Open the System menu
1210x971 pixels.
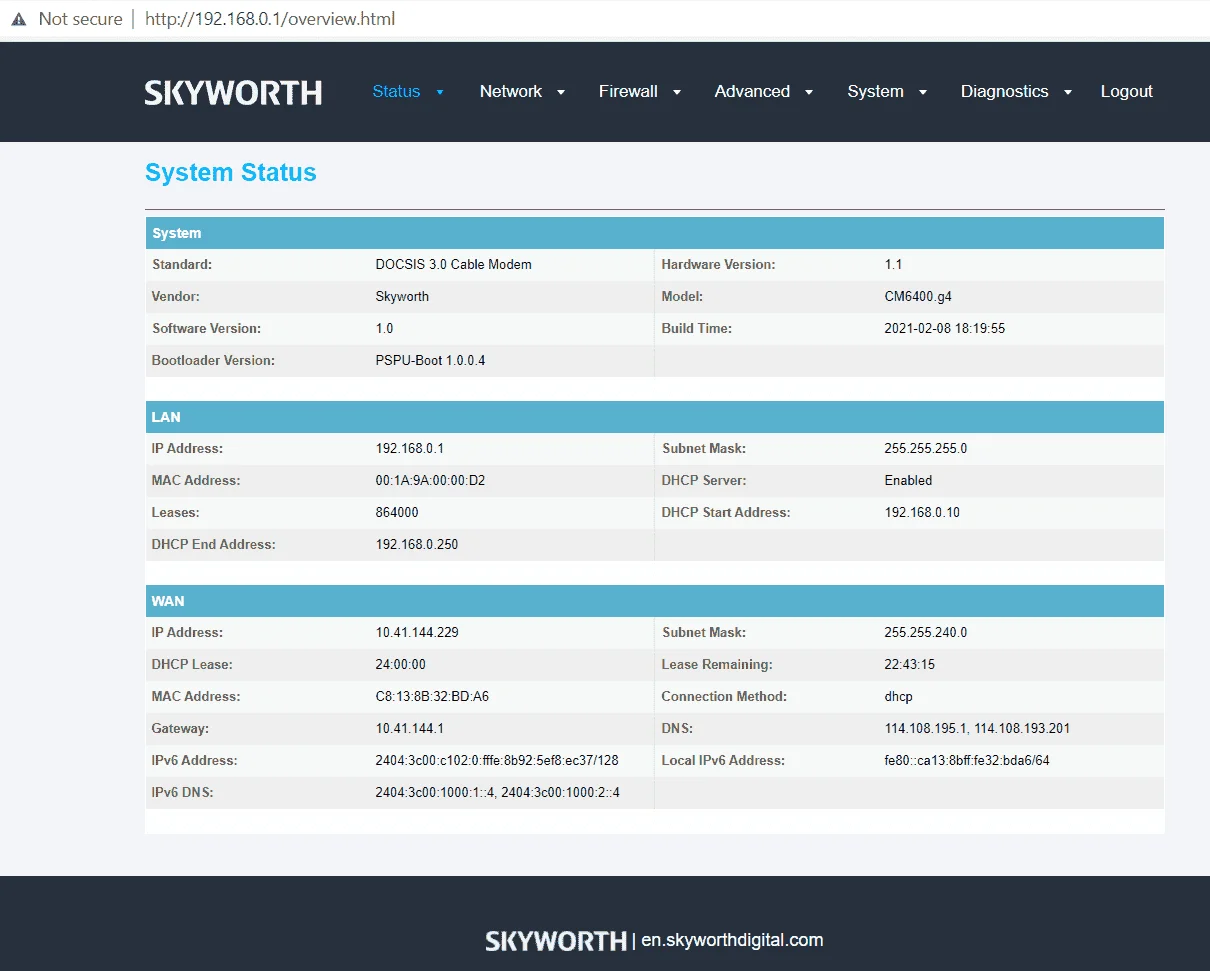[x=875, y=91]
